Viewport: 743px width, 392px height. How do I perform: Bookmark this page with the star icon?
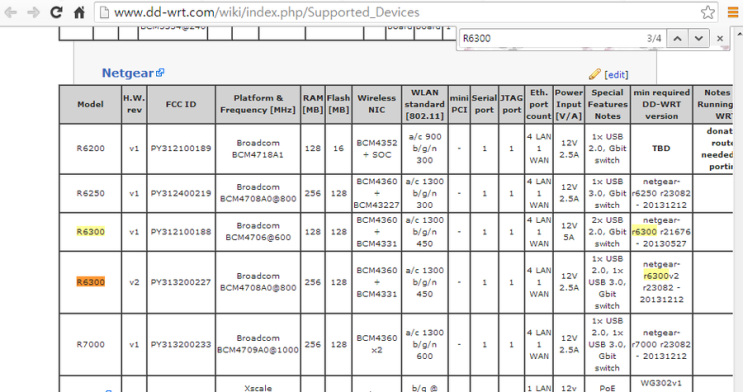click(708, 12)
